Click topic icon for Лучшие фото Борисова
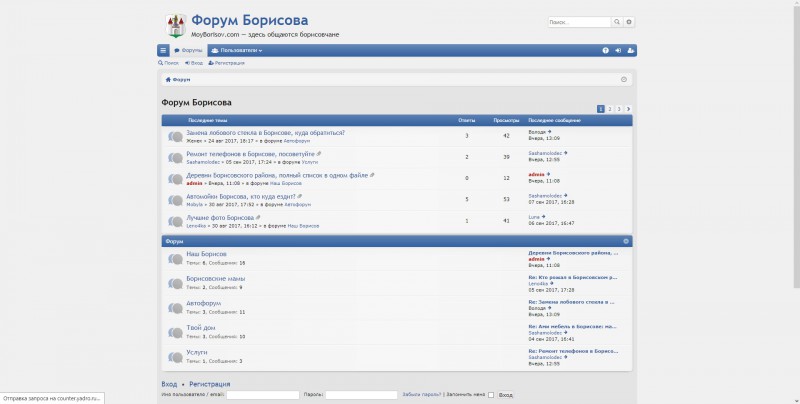Viewport: 800px width, 404px height. pyautogui.click(x=175, y=221)
